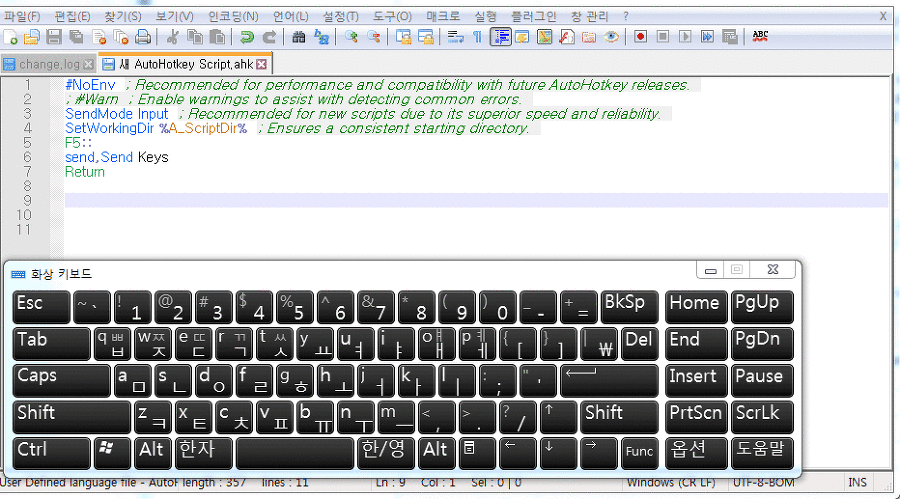Click the Zoom Out magnifier icon
This screenshot has height=499, width=900.
pyautogui.click(x=374, y=37)
